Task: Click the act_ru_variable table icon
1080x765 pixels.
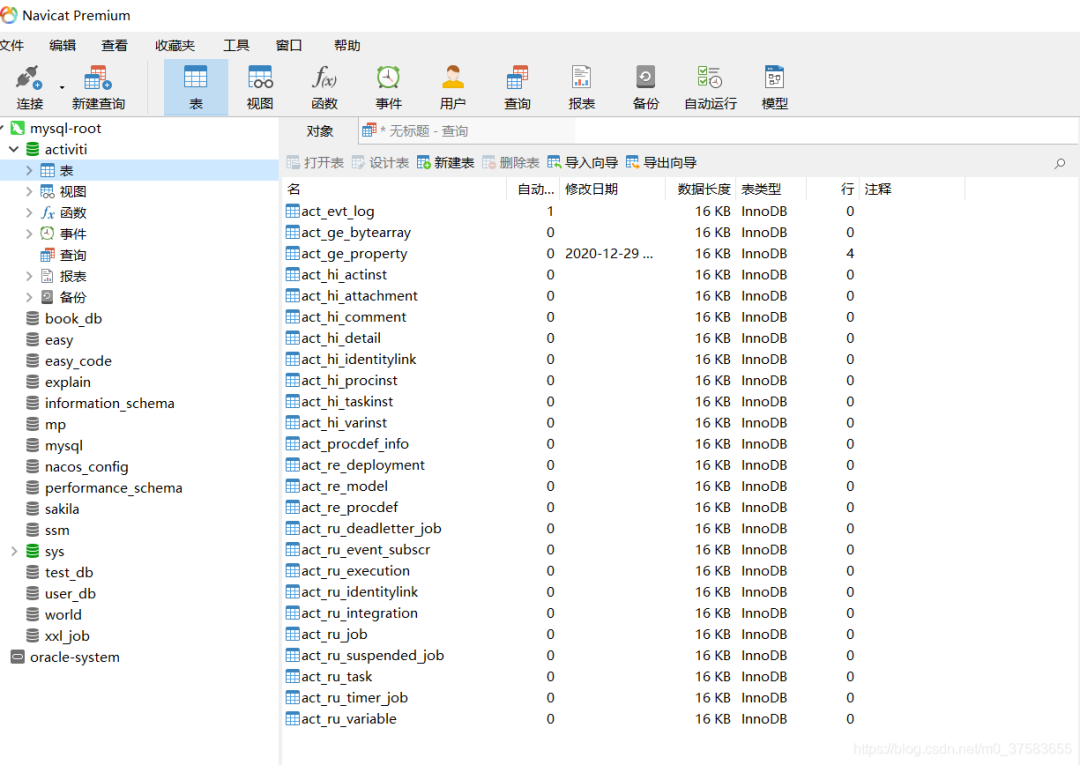Action: (x=293, y=719)
